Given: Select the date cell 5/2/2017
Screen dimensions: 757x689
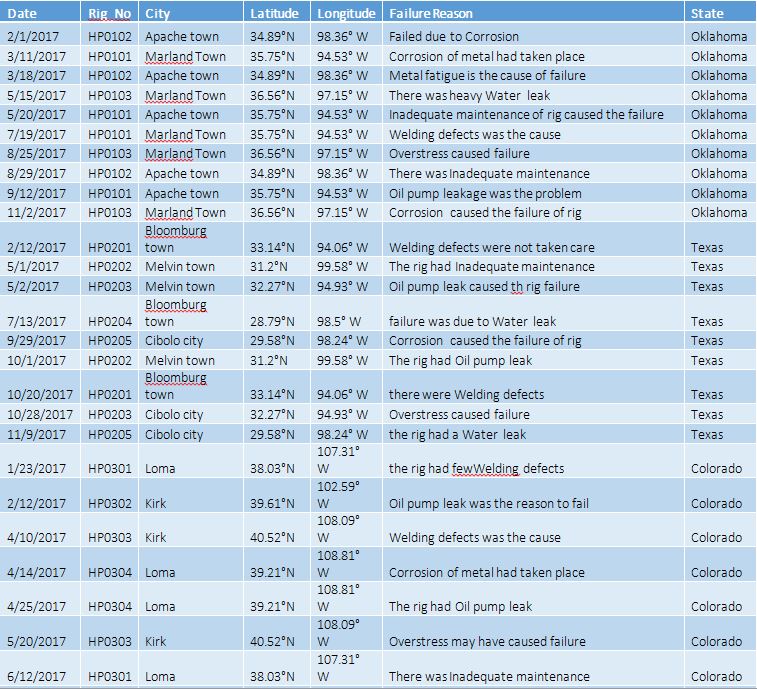Looking at the screenshot, I should pos(40,286).
